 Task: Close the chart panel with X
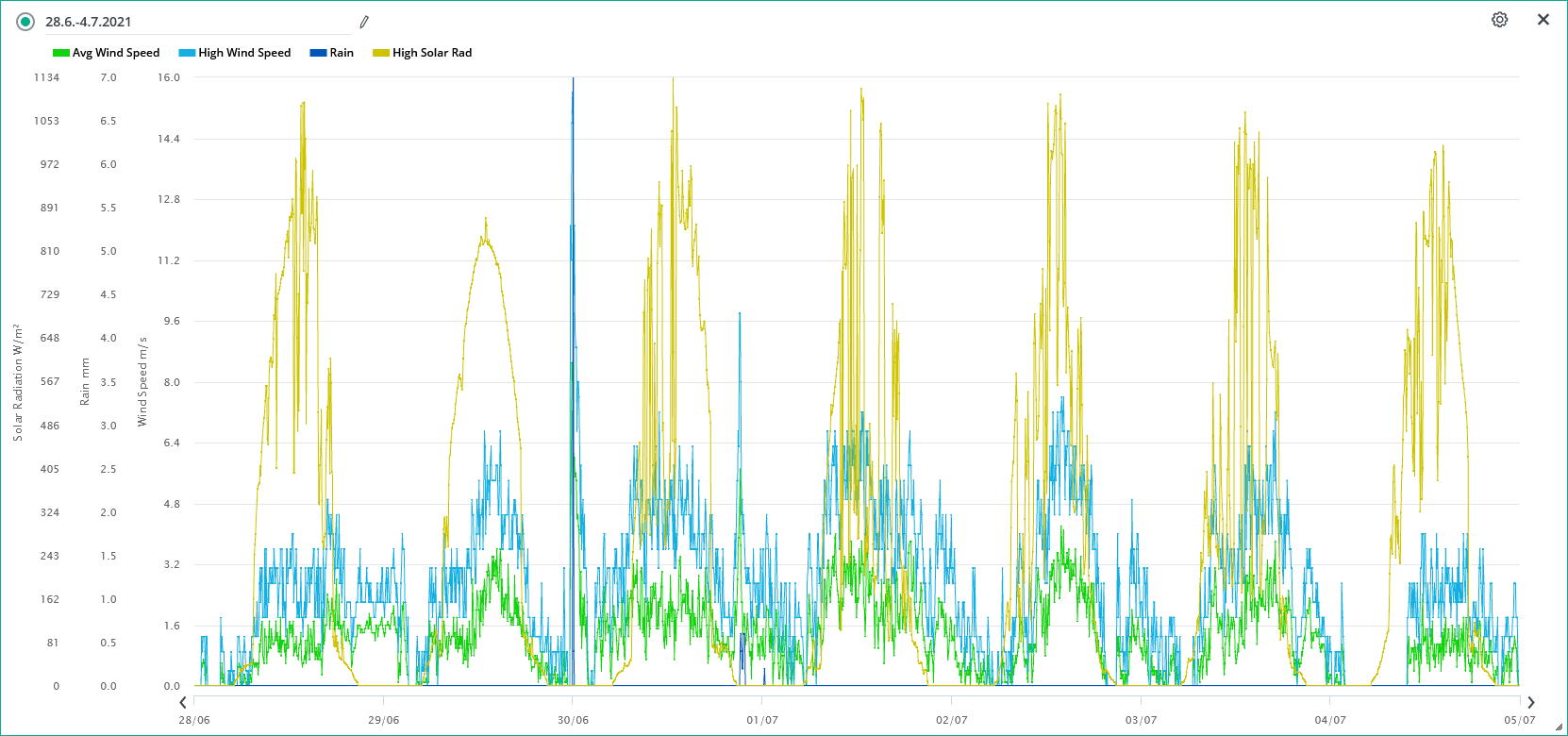tap(1543, 20)
